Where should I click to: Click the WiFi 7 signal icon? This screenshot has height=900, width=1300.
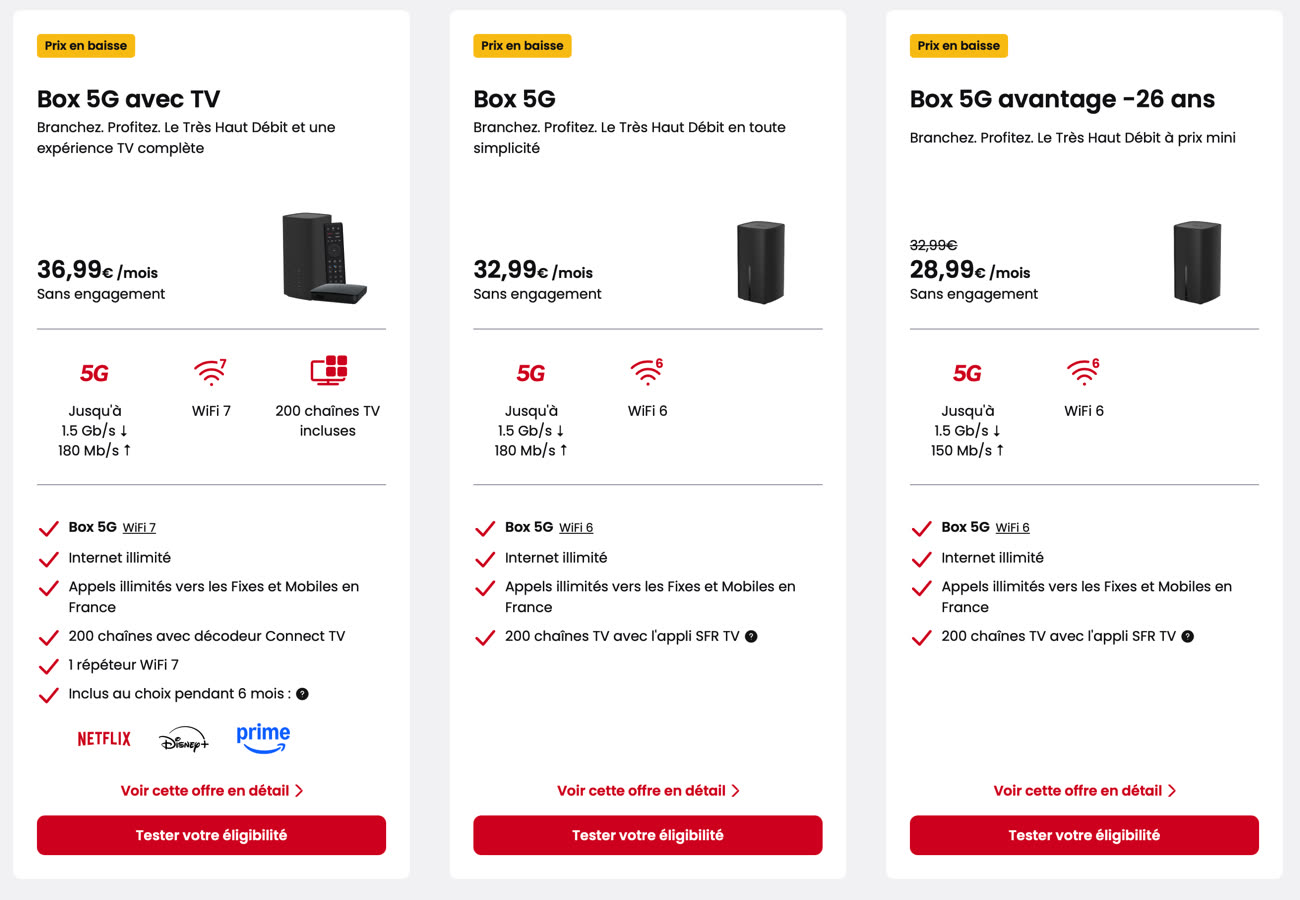coord(211,372)
